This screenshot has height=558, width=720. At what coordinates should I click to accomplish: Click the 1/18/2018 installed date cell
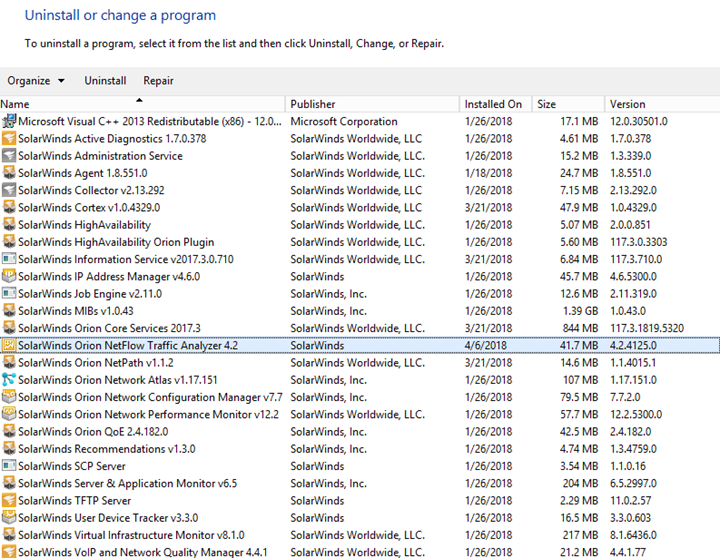[x=489, y=173]
